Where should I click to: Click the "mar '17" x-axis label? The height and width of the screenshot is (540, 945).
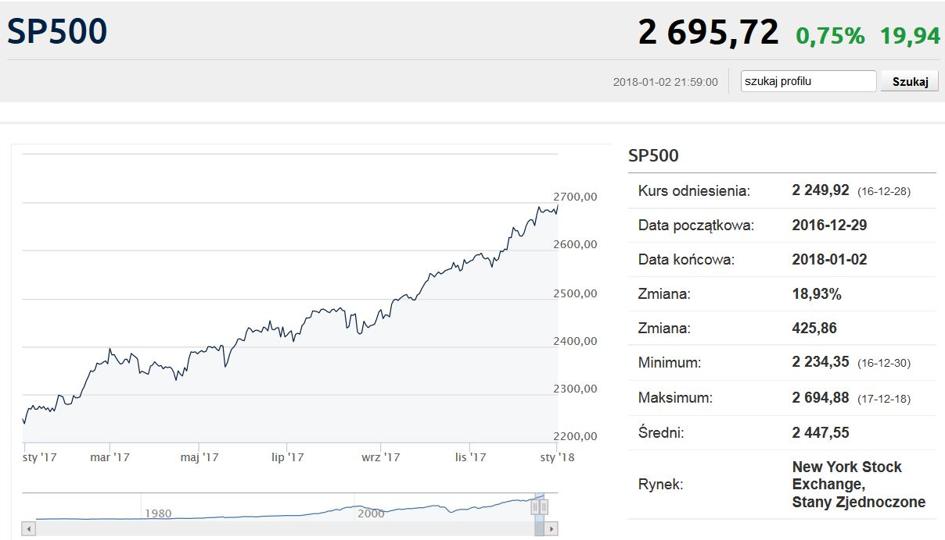click(x=110, y=457)
